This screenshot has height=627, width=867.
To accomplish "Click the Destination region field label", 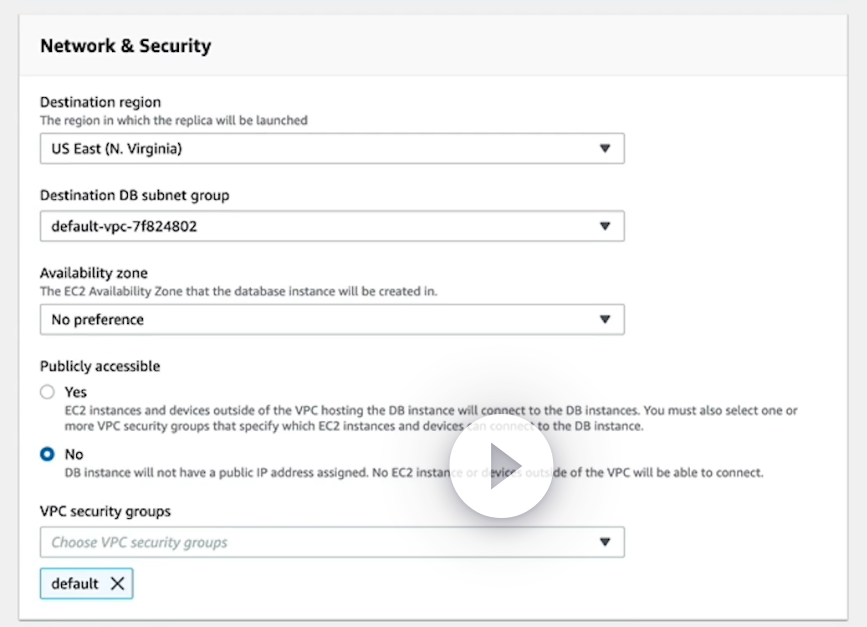I will coord(100,102).
